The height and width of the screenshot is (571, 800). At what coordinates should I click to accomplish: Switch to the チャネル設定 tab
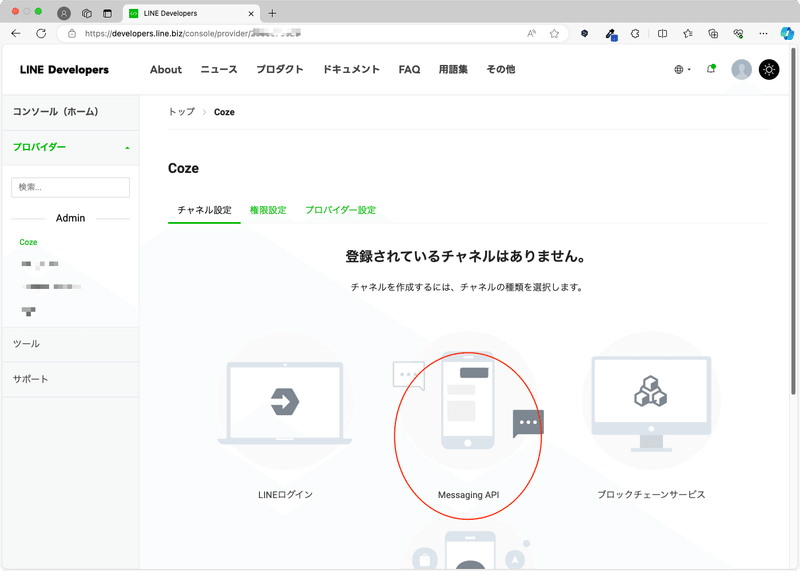pyautogui.click(x=204, y=210)
